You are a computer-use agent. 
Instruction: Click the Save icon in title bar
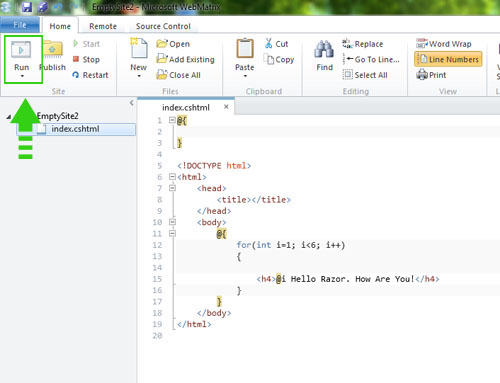coord(27,7)
